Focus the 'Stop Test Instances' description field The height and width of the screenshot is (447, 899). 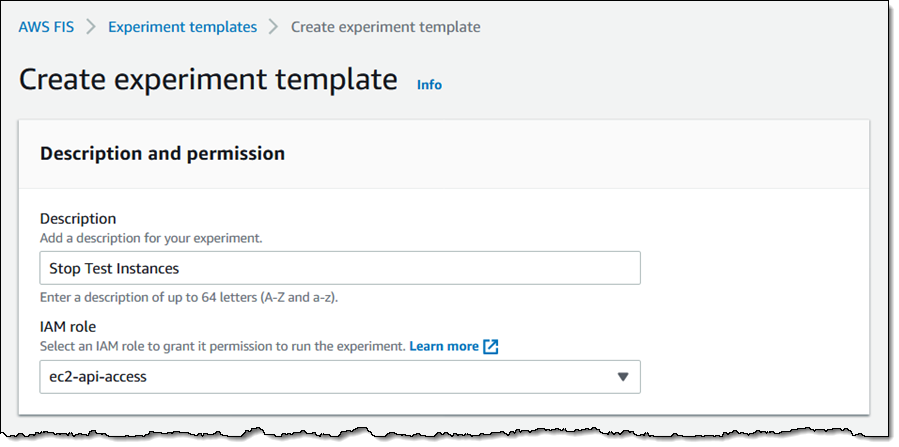340,268
